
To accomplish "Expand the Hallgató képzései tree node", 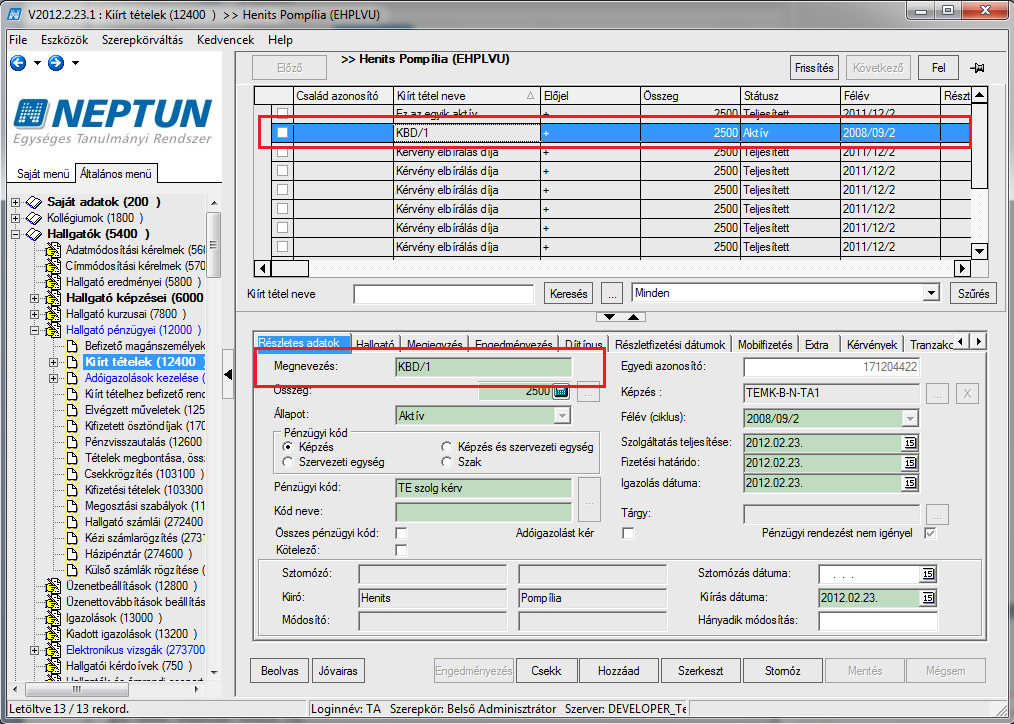I will coord(35,298).
